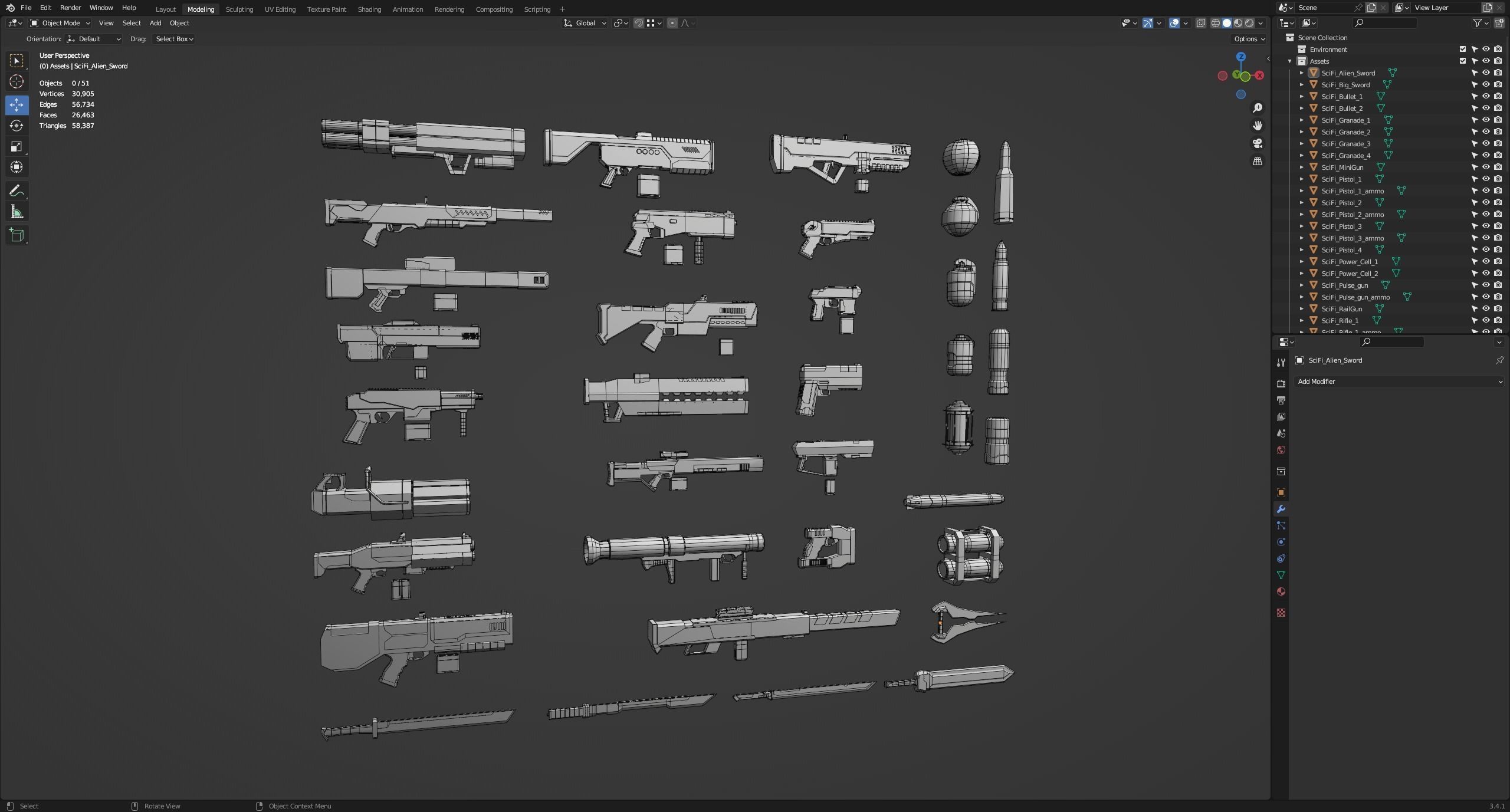Open the Orientation Default dropdown
The image size is (1510, 812).
pos(94,39)
